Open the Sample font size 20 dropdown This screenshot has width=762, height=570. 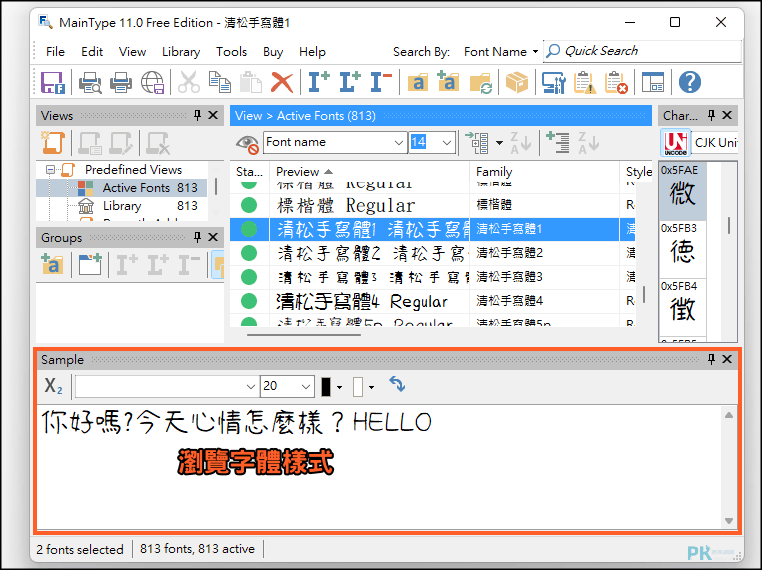(305, 387)
